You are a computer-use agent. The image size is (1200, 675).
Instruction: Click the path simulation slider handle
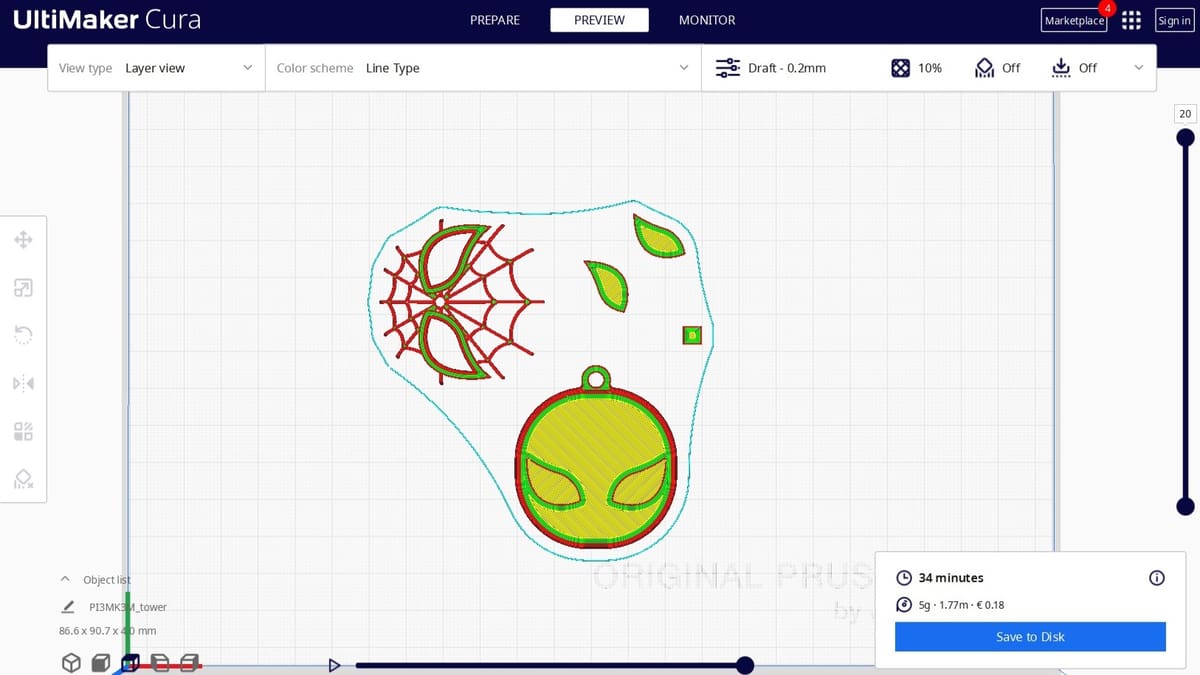click(745, 665)
